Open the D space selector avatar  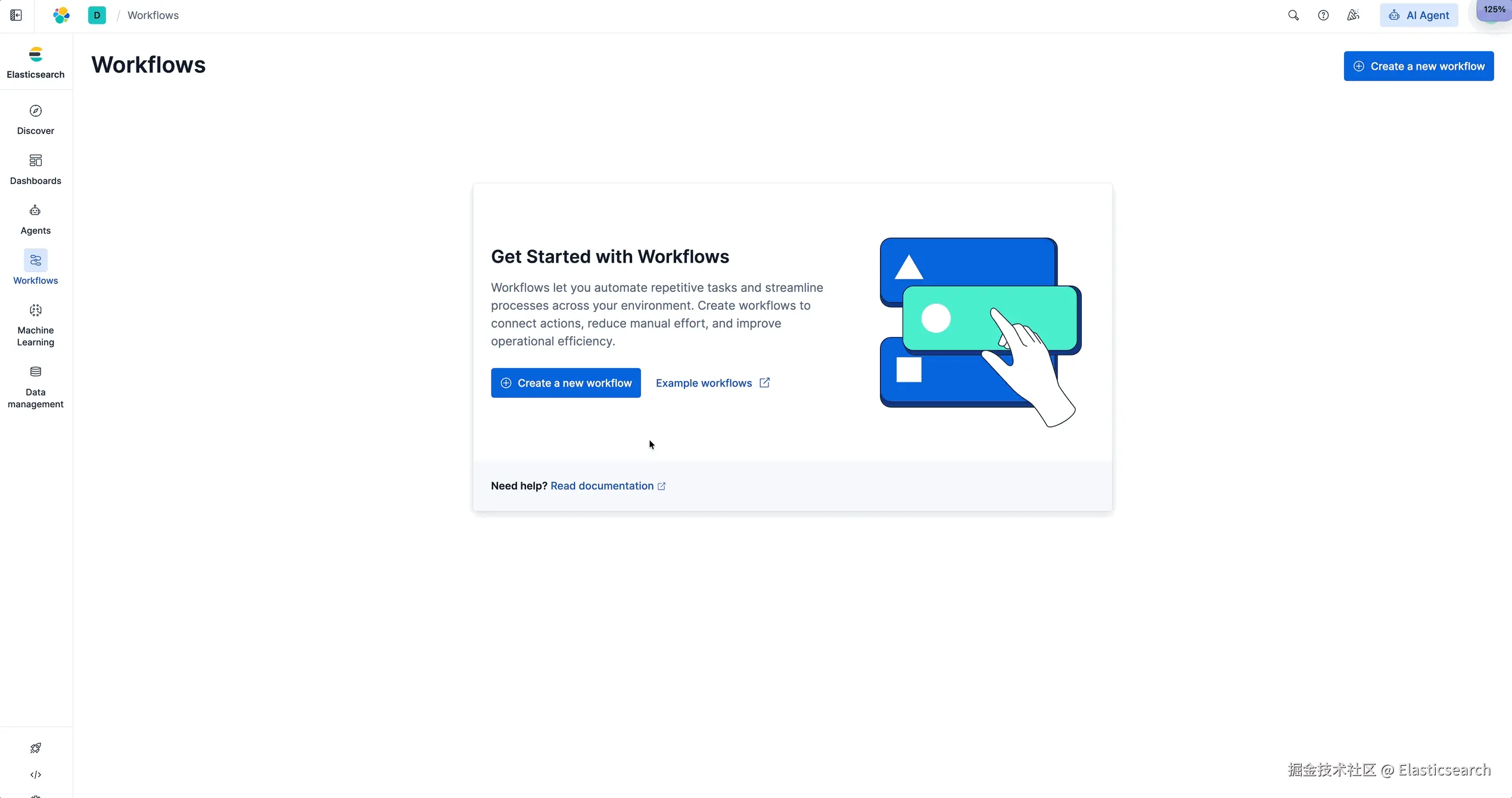click(x=97, y=15)
